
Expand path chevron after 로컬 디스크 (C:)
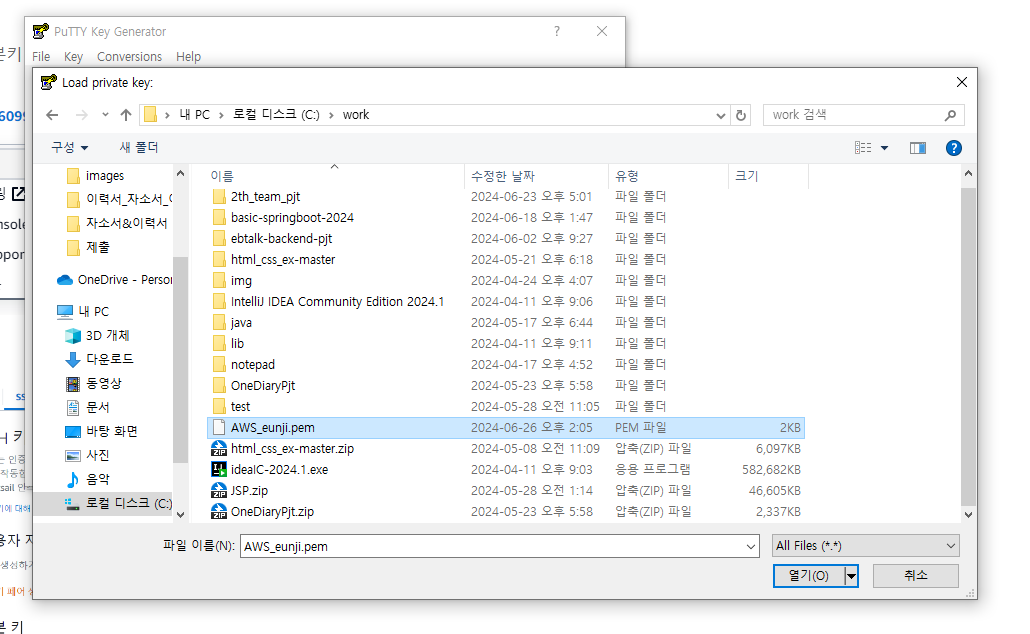click(x=331, y=115)
